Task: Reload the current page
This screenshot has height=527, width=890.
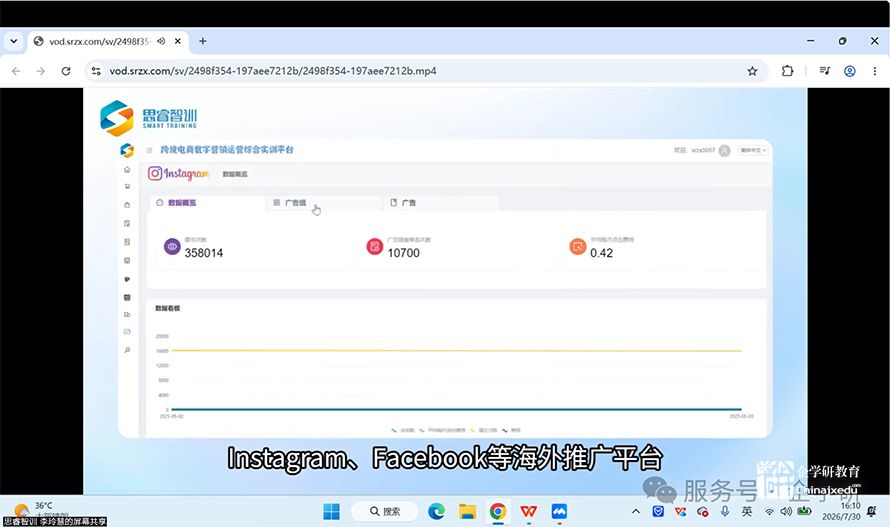Action: click(66, 71)
